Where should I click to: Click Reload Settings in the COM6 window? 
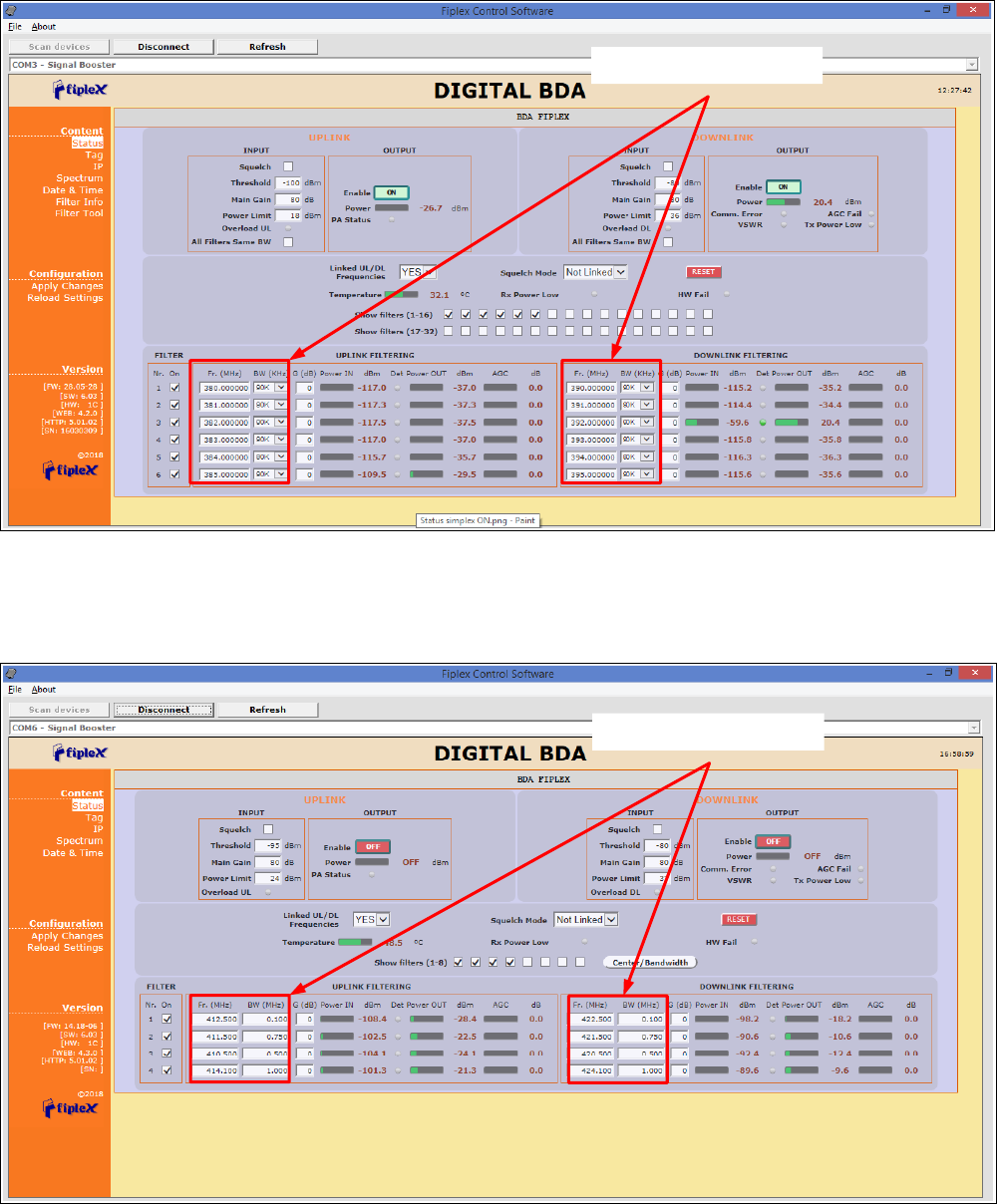(65, 948)
